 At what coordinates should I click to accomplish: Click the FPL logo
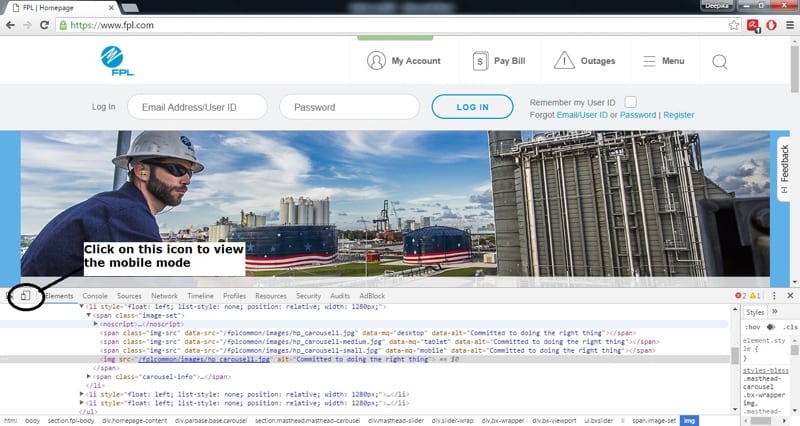tap(113, 60)
